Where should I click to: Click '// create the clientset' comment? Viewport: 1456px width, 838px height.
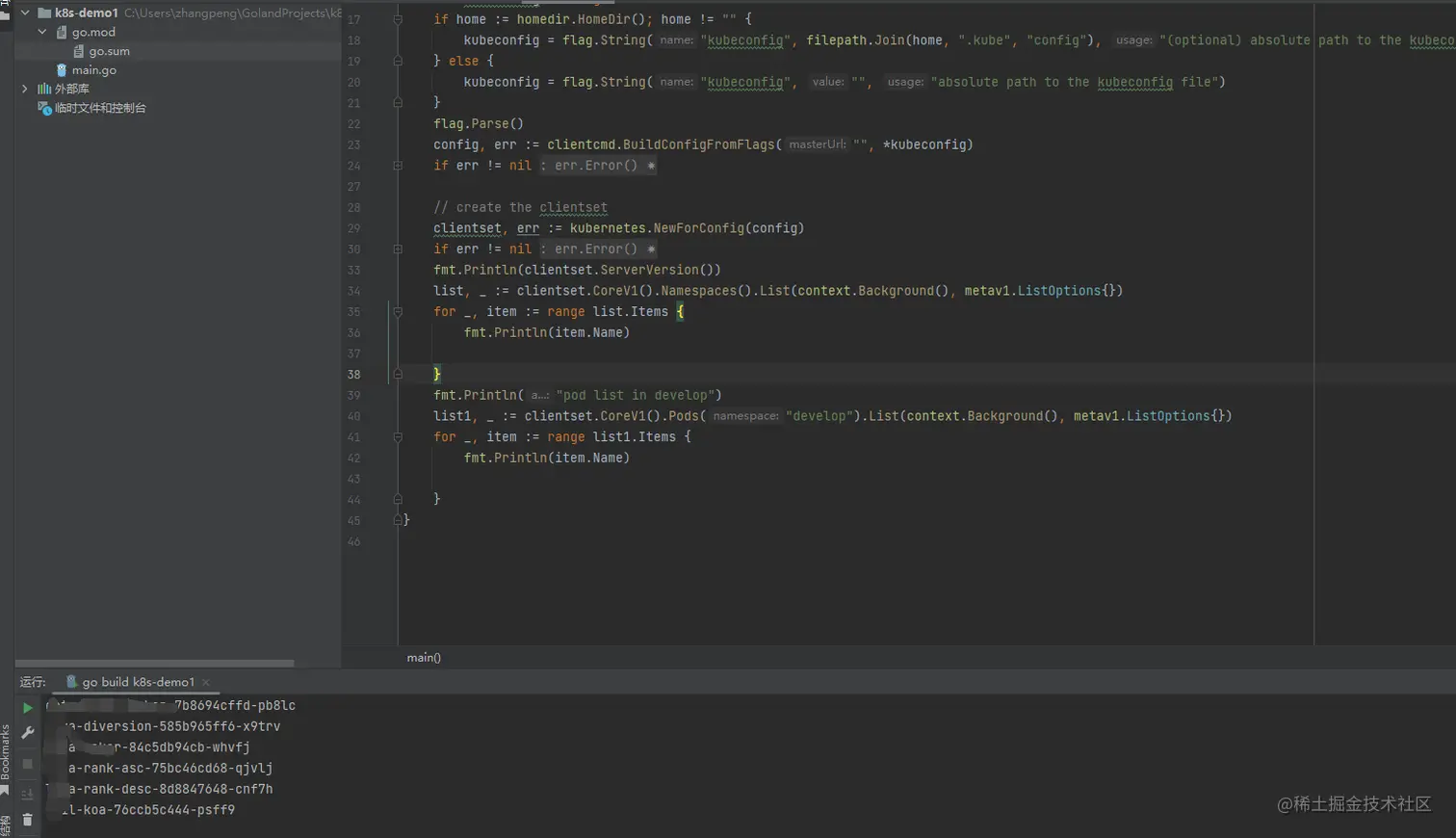(520, 207)
